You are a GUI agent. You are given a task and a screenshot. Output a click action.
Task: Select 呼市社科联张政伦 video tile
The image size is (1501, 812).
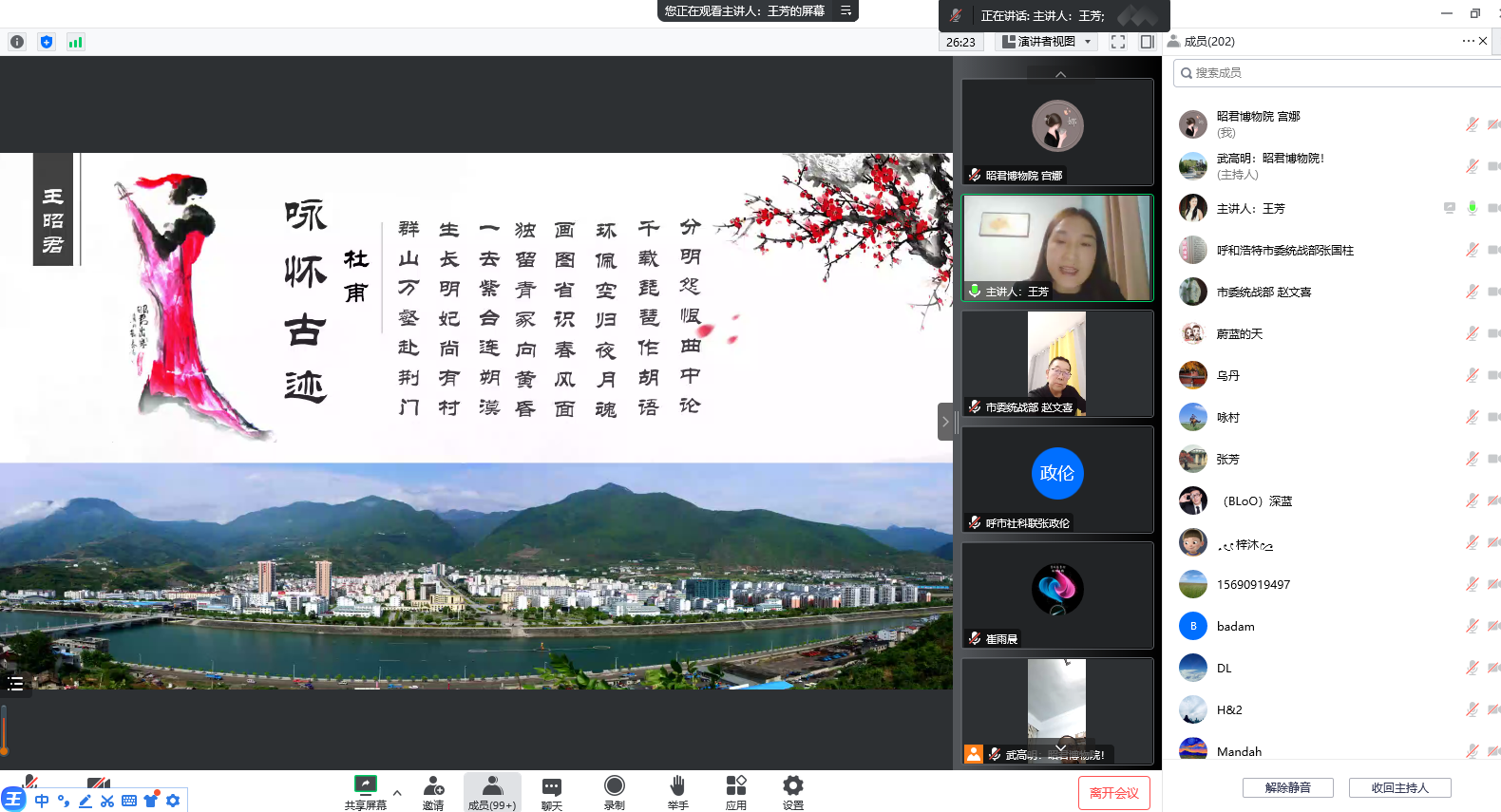click(x=1057, y=480)
